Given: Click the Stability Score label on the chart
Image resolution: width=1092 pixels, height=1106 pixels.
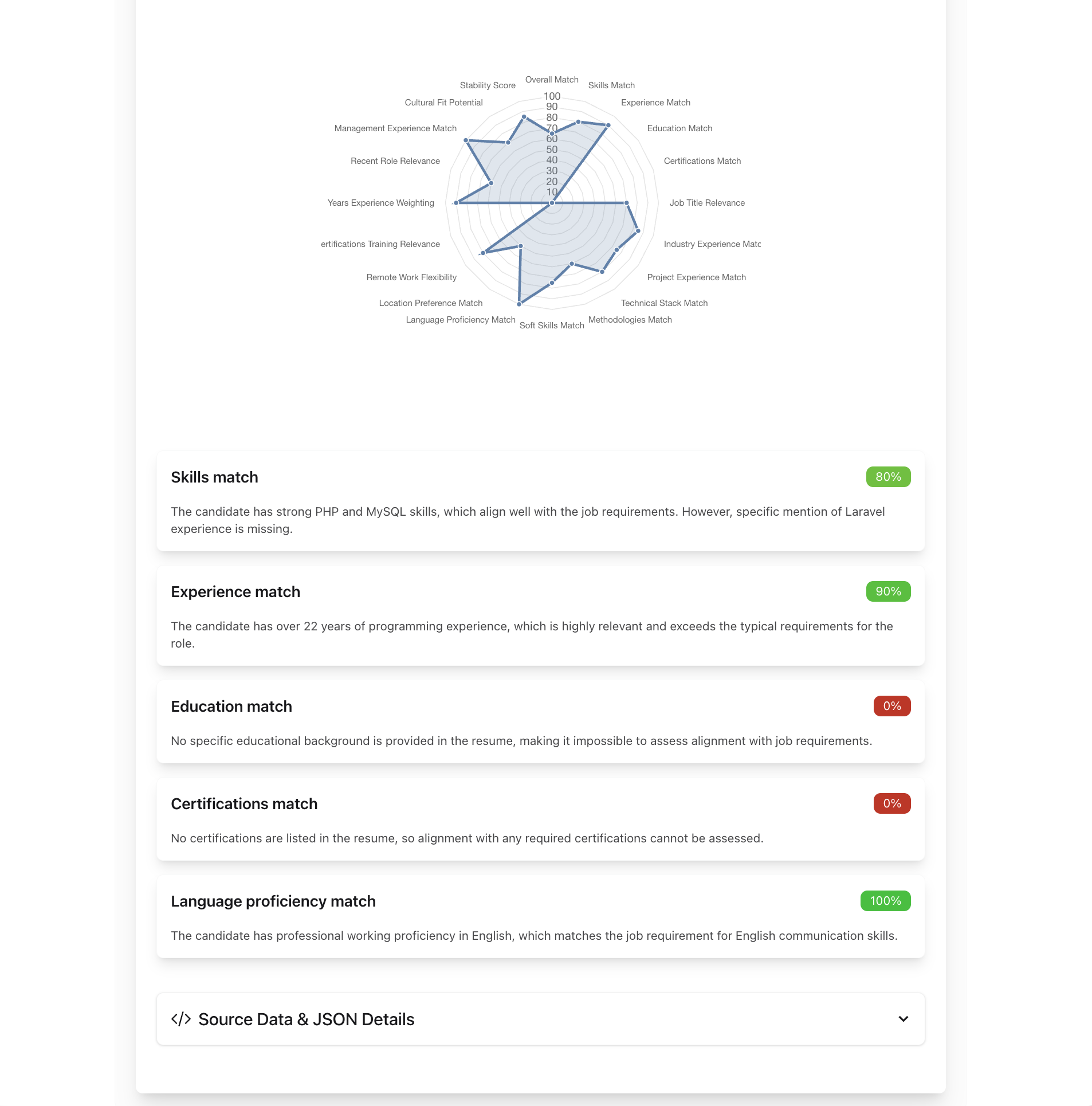Looking at the screenshot, I should coord(488,85).
